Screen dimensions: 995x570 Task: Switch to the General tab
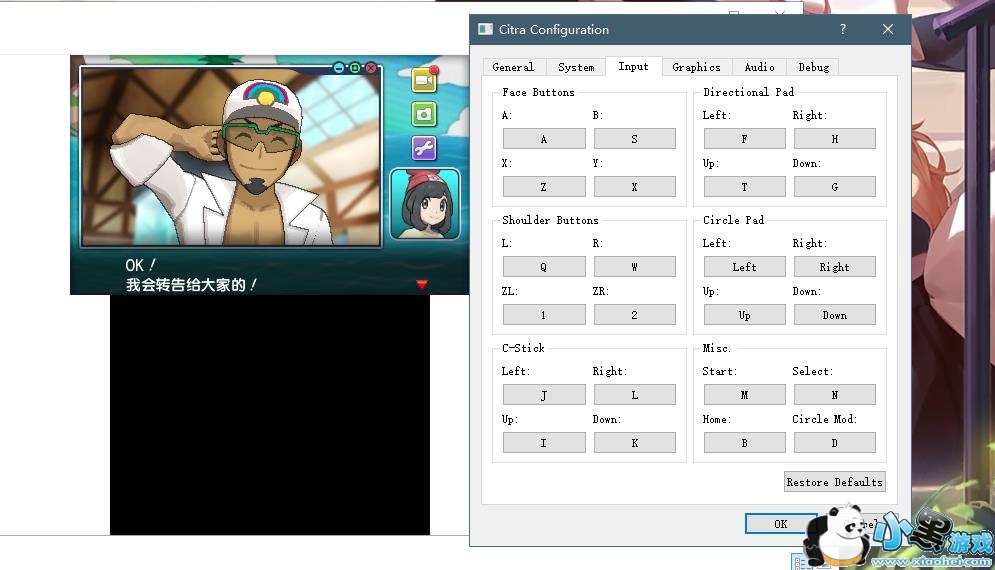pyautogui.click(x=513, y=67)
